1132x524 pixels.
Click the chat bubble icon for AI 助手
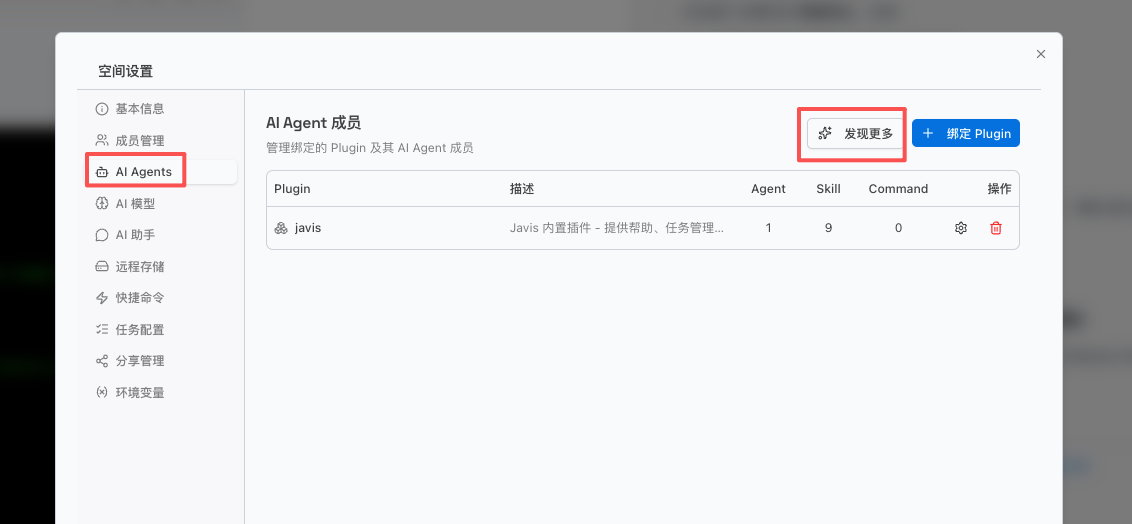click(101, 236)
